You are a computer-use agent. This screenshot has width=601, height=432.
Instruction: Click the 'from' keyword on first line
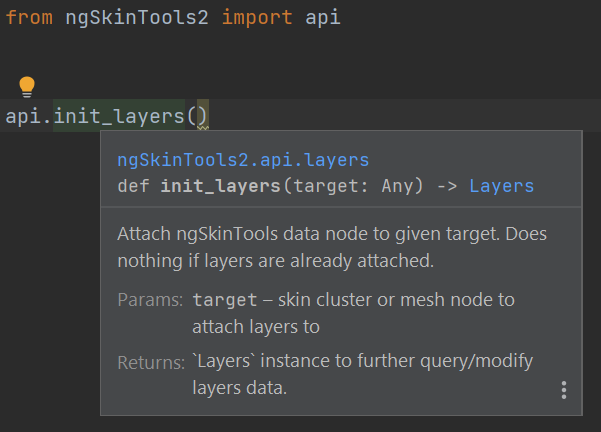tap(29, 18)
